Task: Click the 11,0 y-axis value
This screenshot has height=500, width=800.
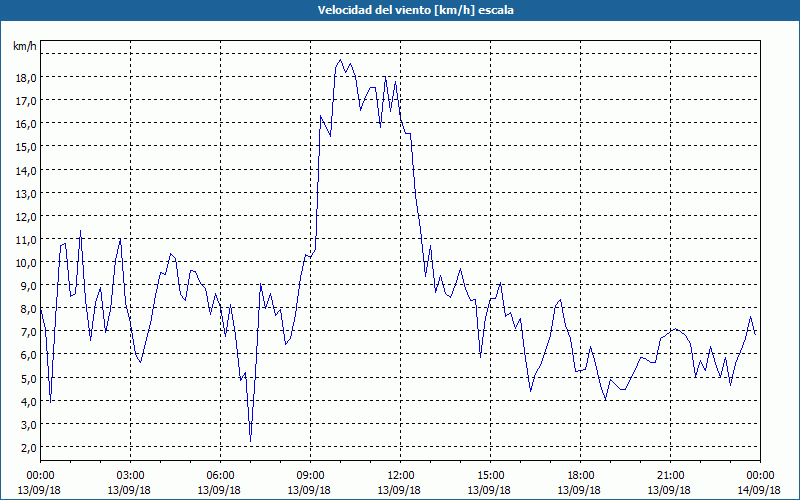Action: pos(26,240)
